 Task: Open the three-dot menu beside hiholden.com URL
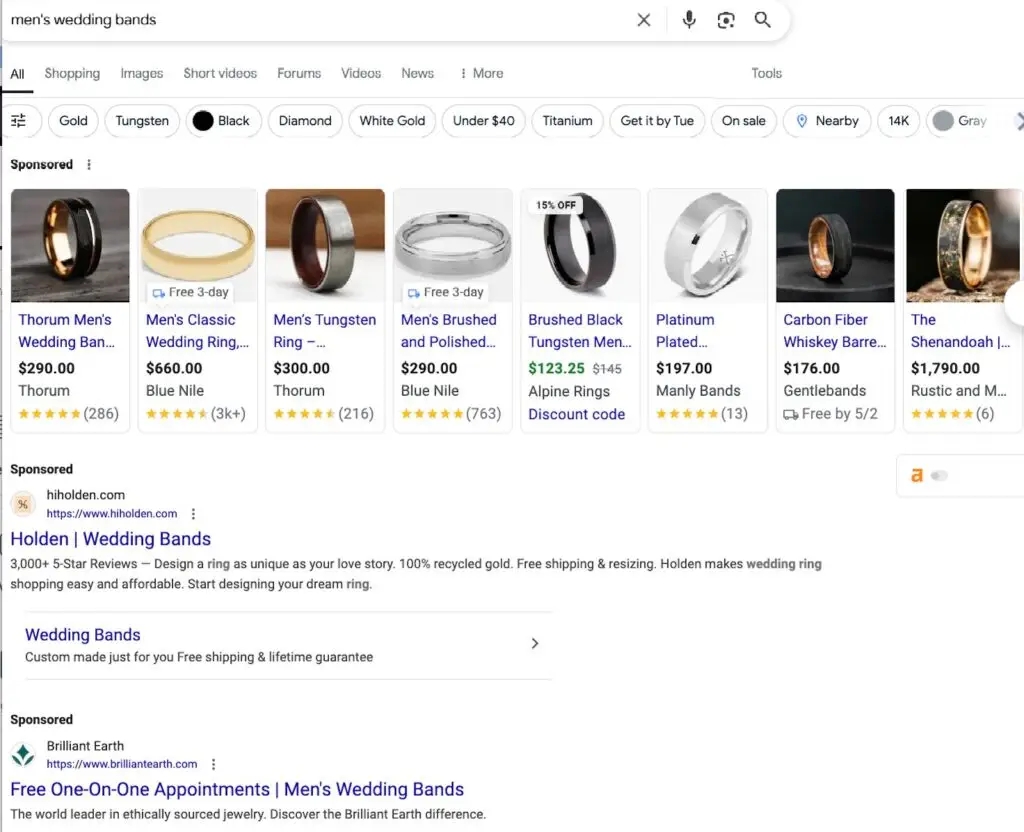(x=193, y=513)
